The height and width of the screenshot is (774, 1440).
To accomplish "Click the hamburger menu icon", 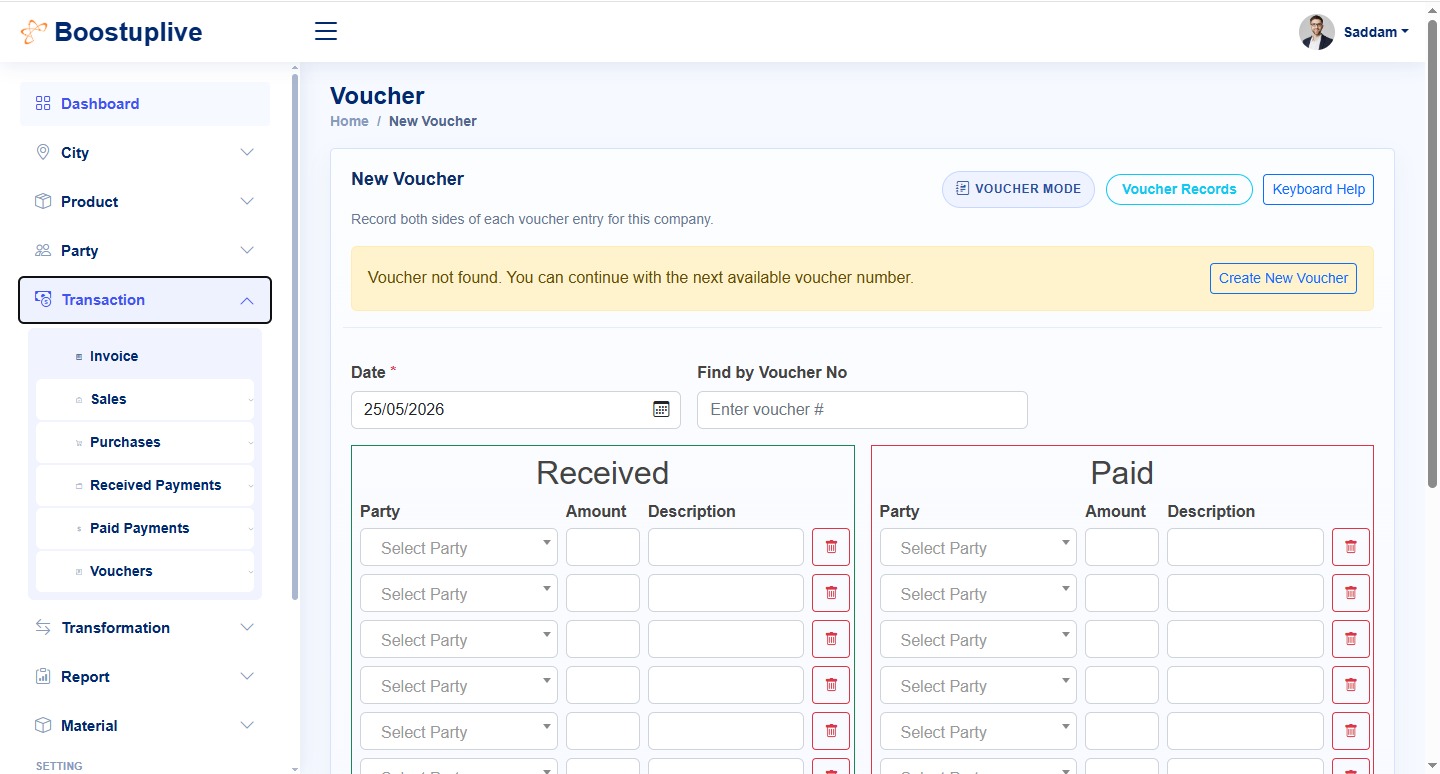I will tap(326, 31).
